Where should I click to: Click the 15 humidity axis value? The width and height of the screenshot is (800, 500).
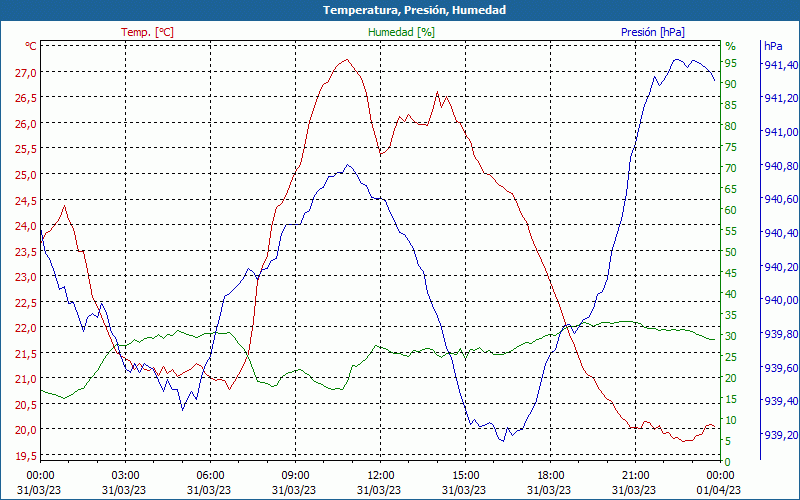click(731, 399)
